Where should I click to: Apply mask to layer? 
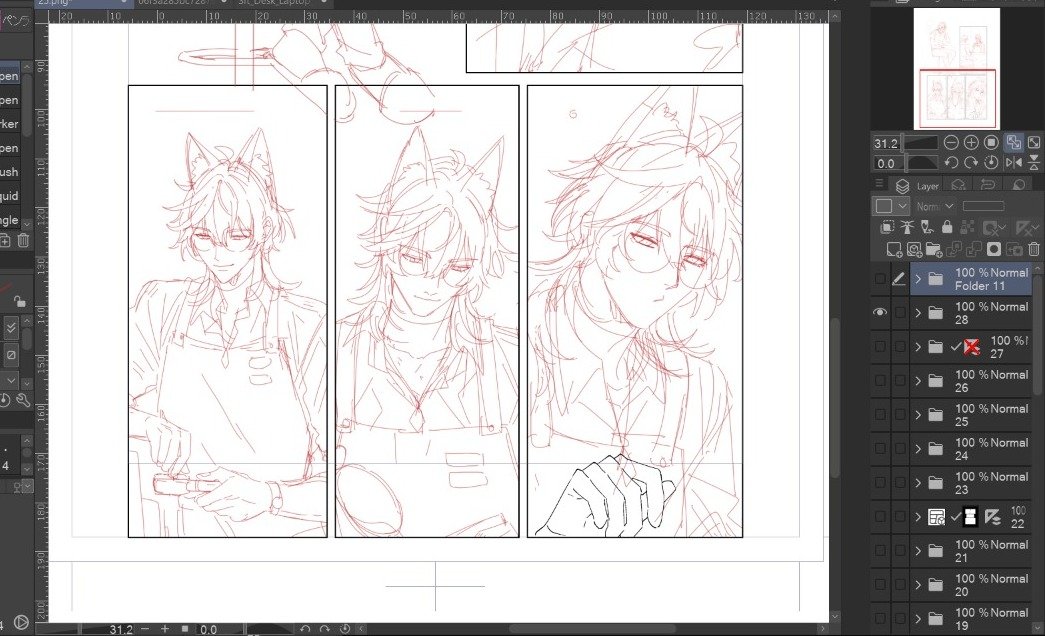point(1014,249)
